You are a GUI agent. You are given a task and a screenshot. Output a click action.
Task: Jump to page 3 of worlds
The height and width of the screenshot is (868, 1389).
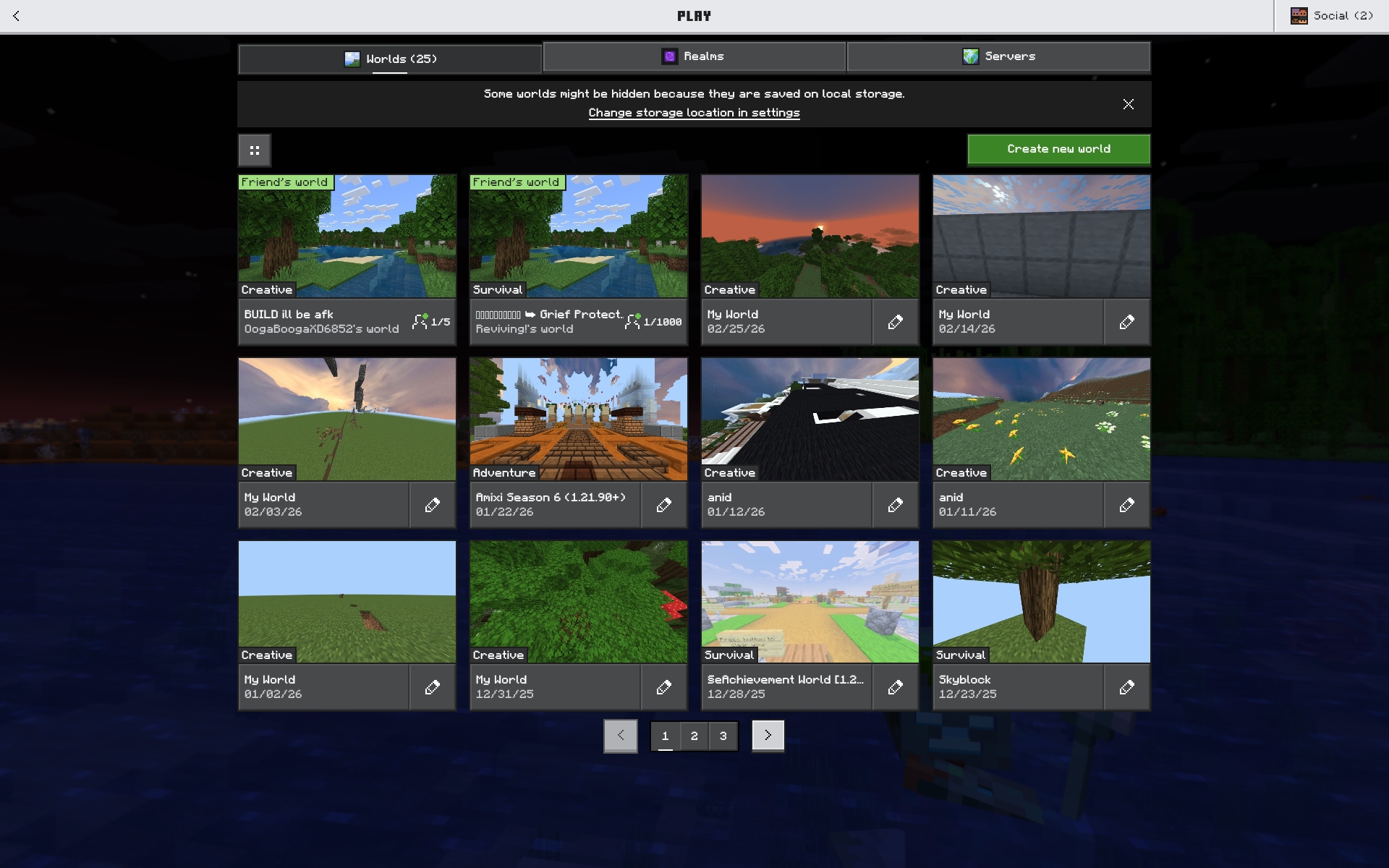tap(723, 736)
